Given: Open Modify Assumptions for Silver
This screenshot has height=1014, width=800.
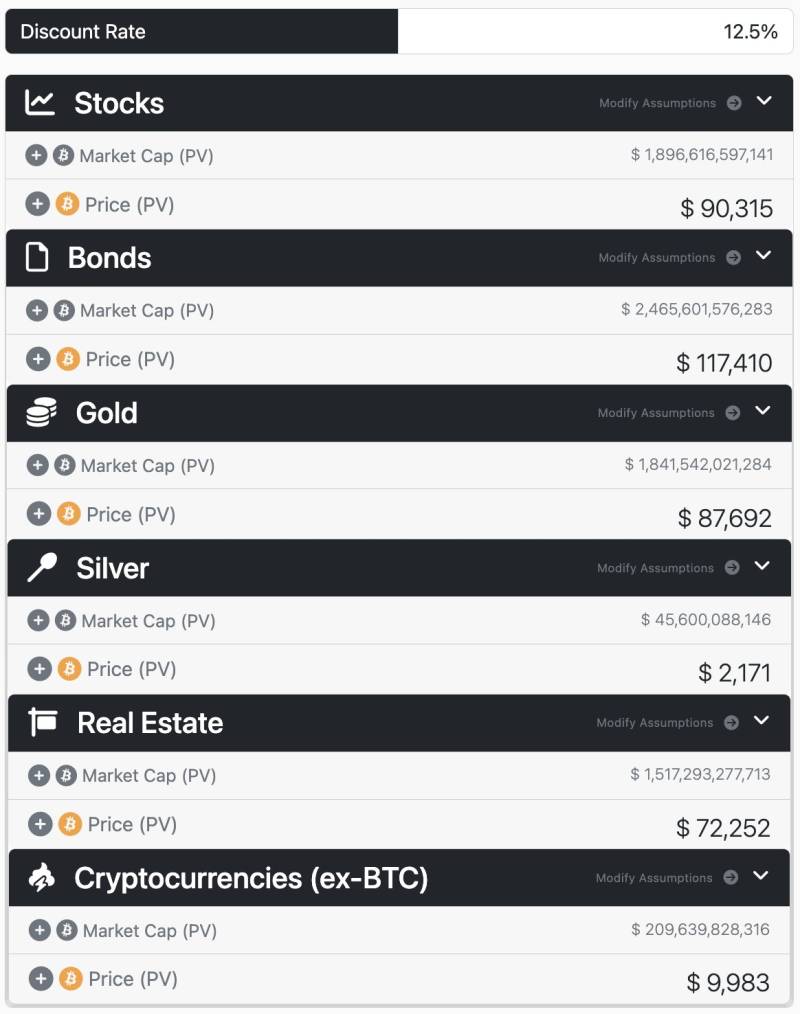Looking at the screenshot, I should tap(667, 568).
